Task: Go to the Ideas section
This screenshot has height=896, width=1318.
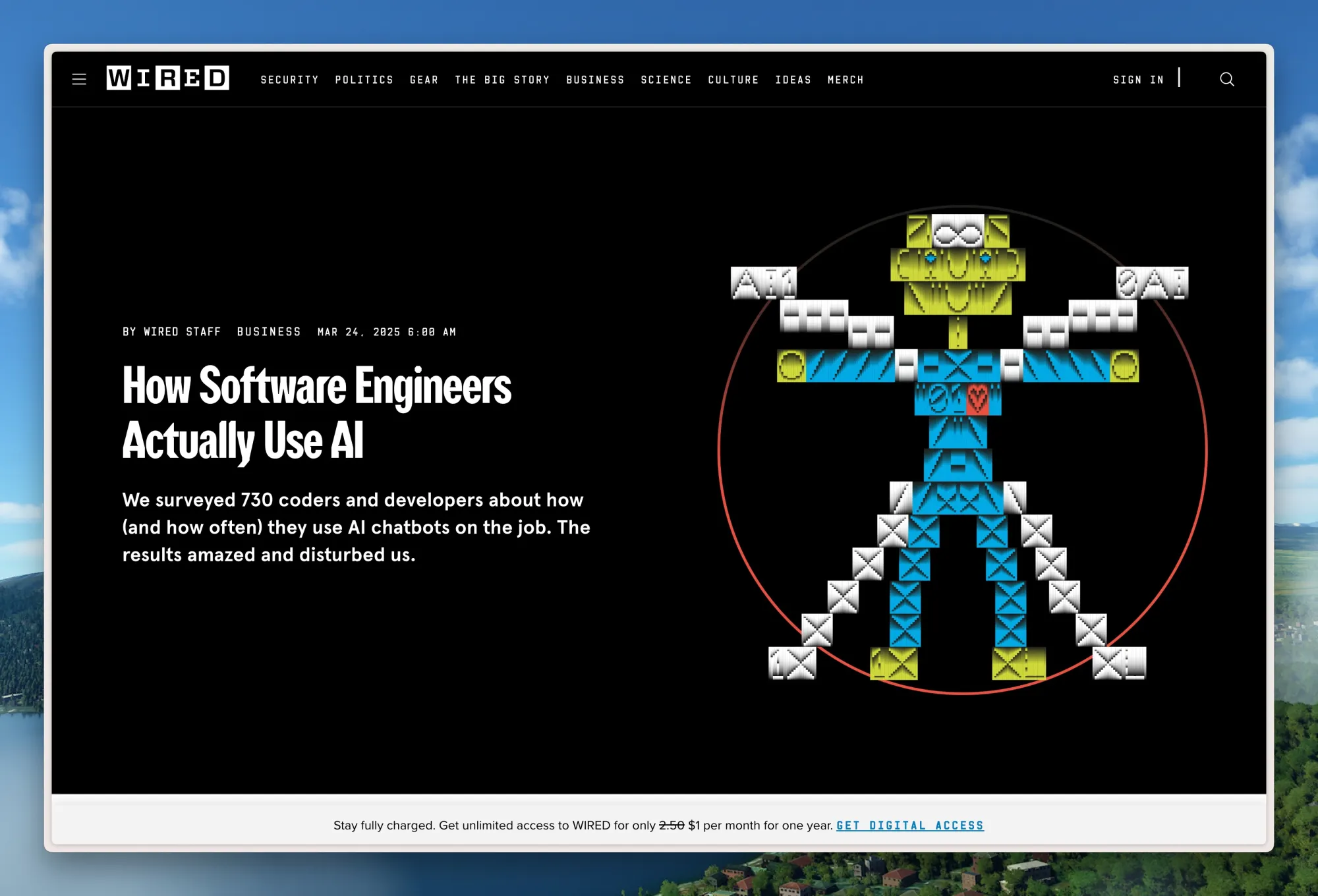Action: 793,80
